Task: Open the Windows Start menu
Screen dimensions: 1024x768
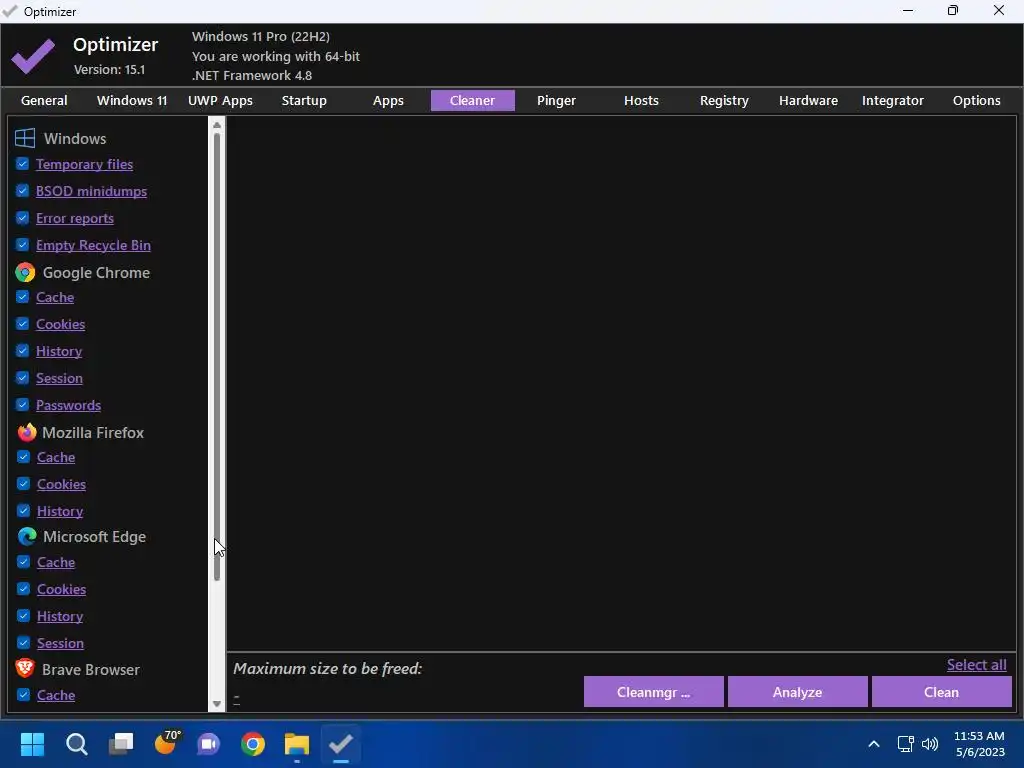Action: click(x=32, y=744)
